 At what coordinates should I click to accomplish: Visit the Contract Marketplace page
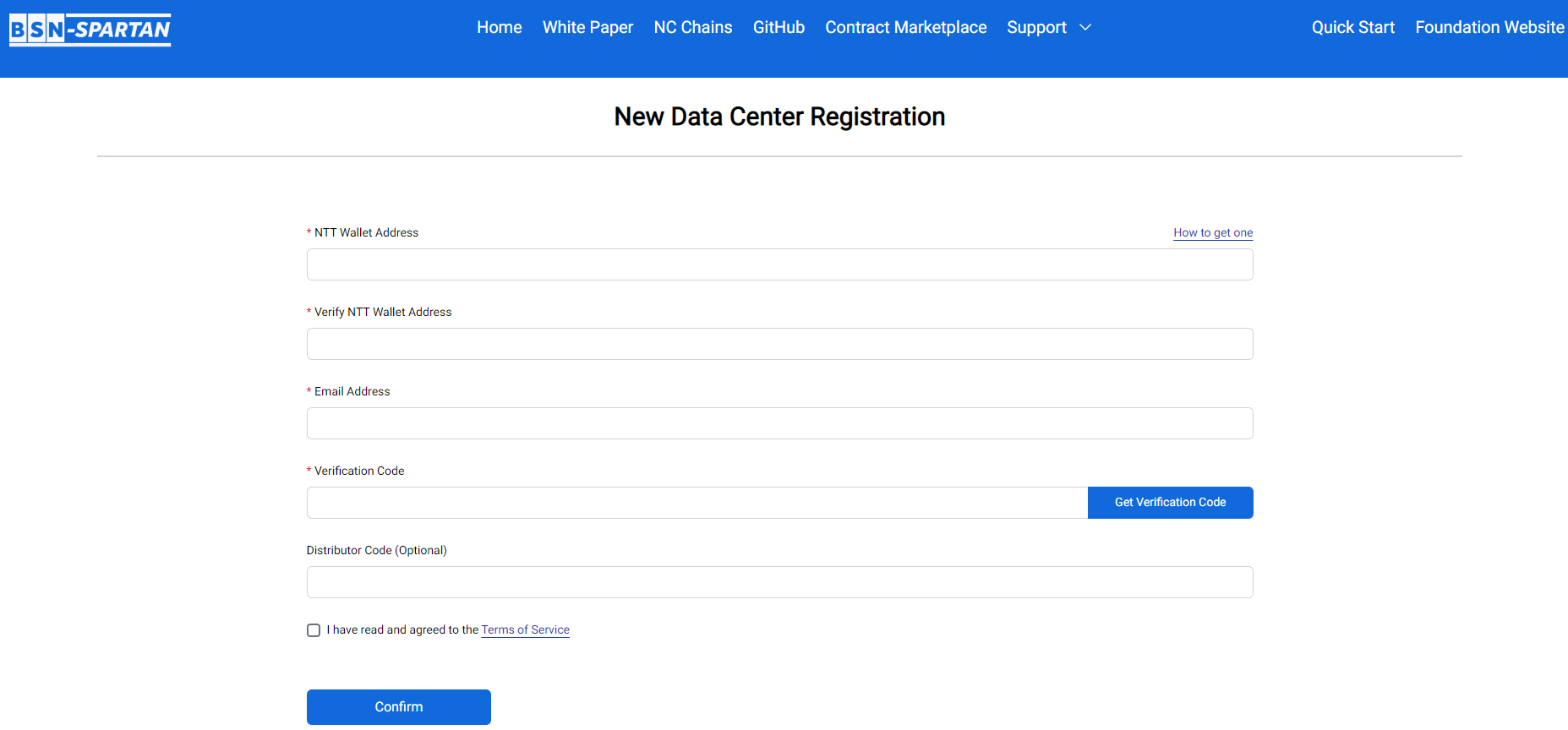905,28
